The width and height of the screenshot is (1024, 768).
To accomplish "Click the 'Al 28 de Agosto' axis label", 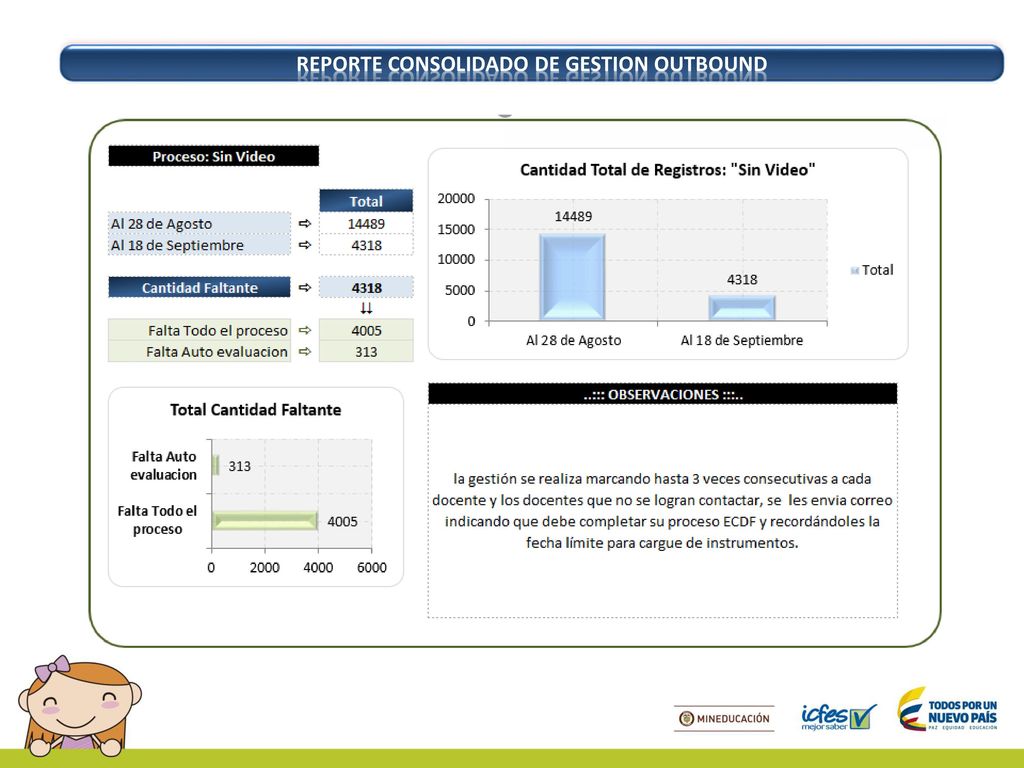I will [x=573, y=340].
